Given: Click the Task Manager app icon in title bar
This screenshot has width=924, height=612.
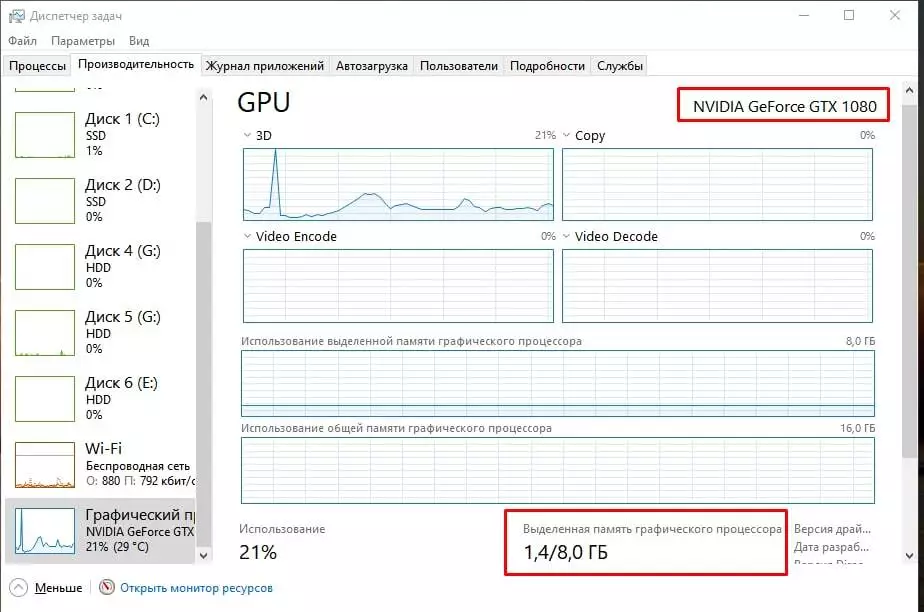Looking at the screenshot, I should [16, 16].
